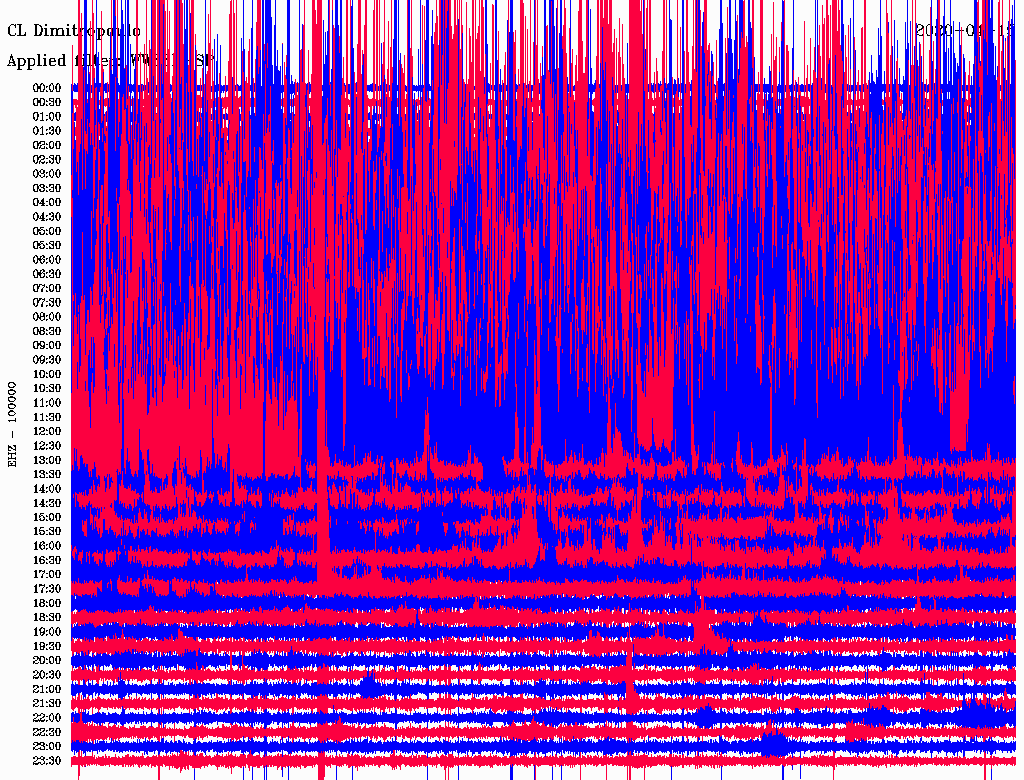
Task: Click the 21:00 time label
Action: coord(47,689)
